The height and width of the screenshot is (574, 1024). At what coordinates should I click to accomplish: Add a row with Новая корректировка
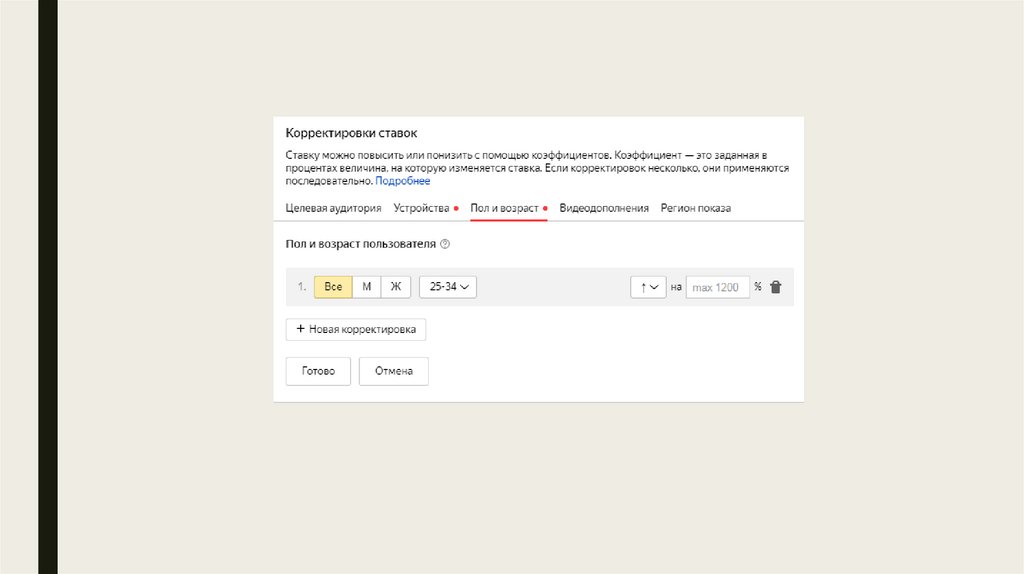click(x=356, y=329)
